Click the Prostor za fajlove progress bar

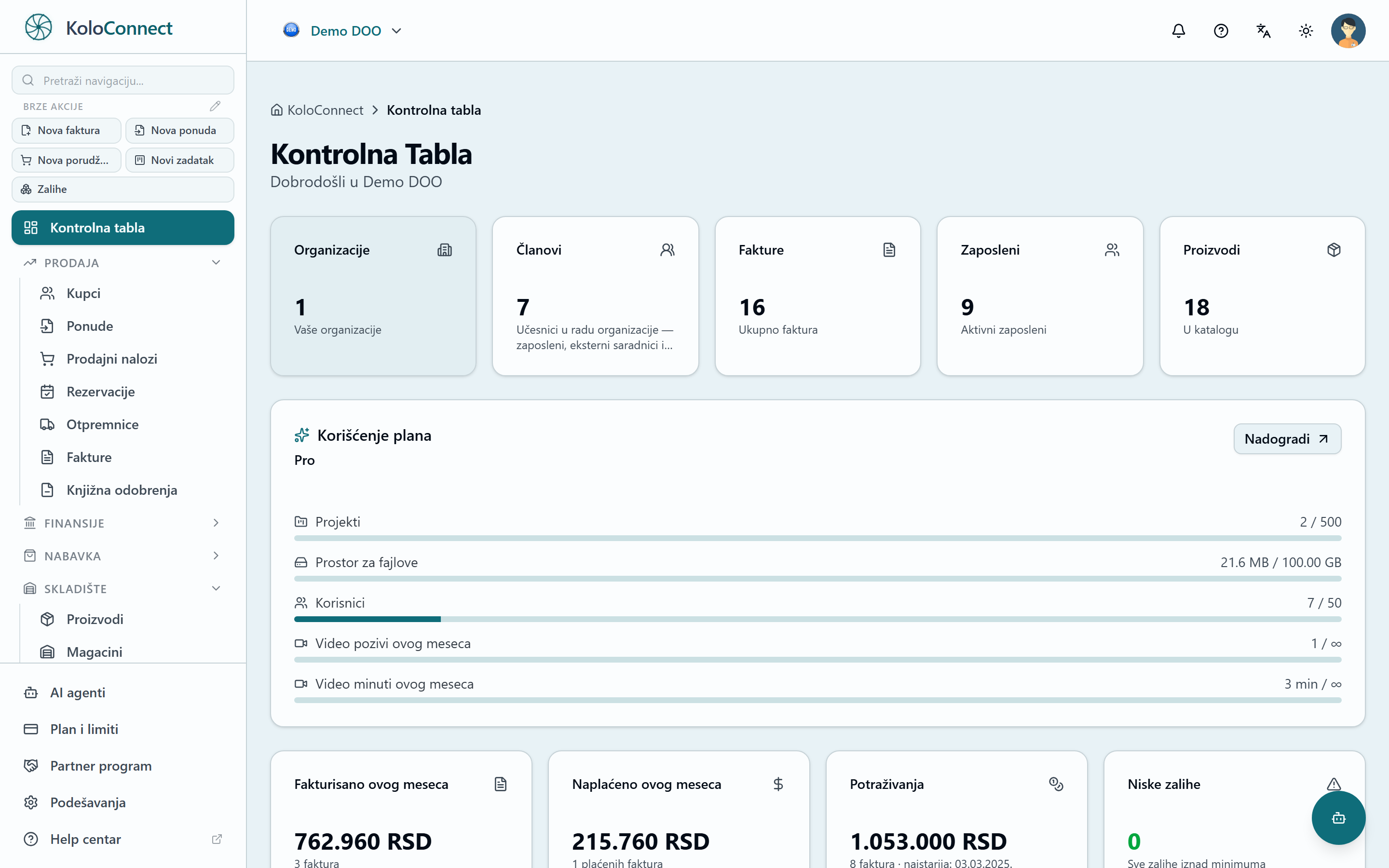tap(818, 579)
